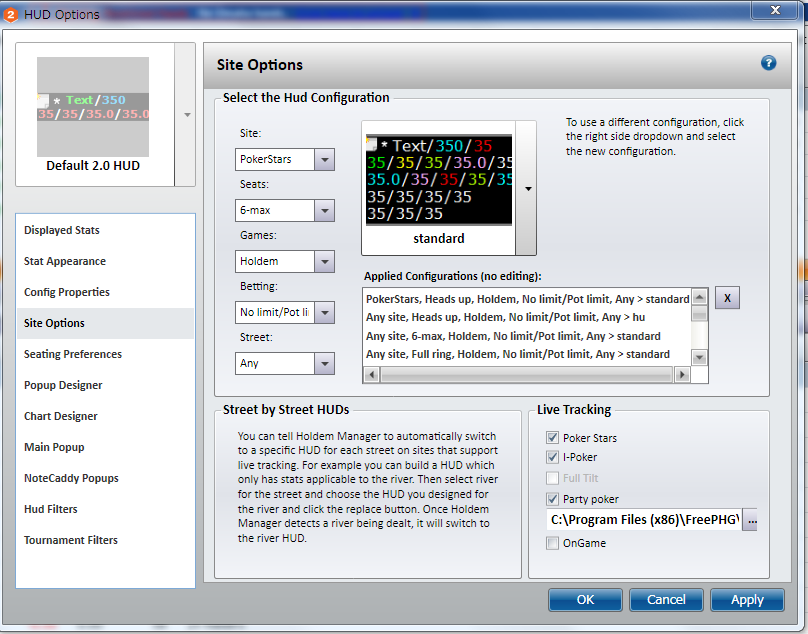Open Seating Preferences section
The width and height of the screenshot is (808, 634).
click(x=106, y=354)
